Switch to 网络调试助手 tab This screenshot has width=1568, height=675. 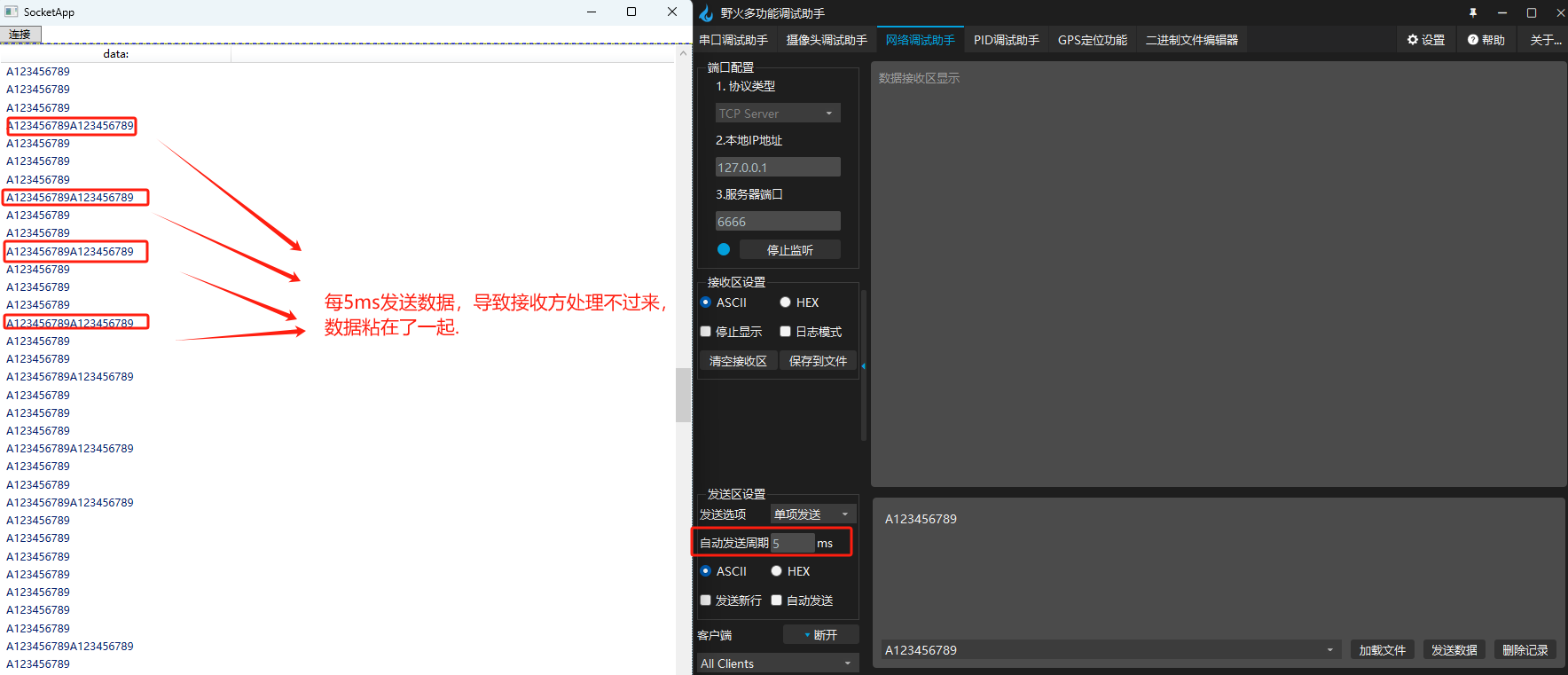921,40
